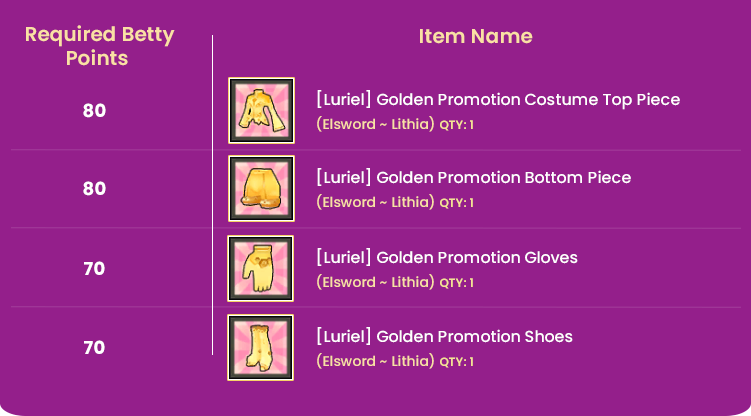
Task: Select the Golden Promotion Shoes name
Action: [444, 337]
